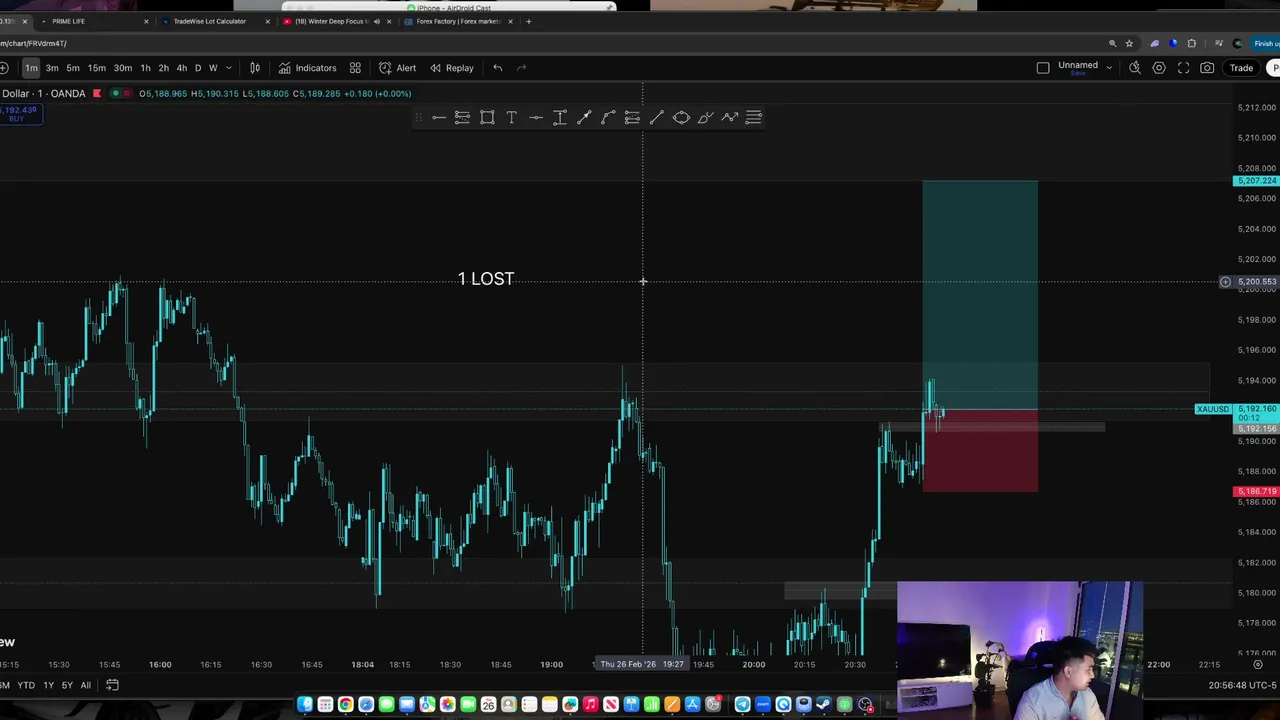
Task: Switch to the 1h timeframe
Action: (x=146, y=68)
